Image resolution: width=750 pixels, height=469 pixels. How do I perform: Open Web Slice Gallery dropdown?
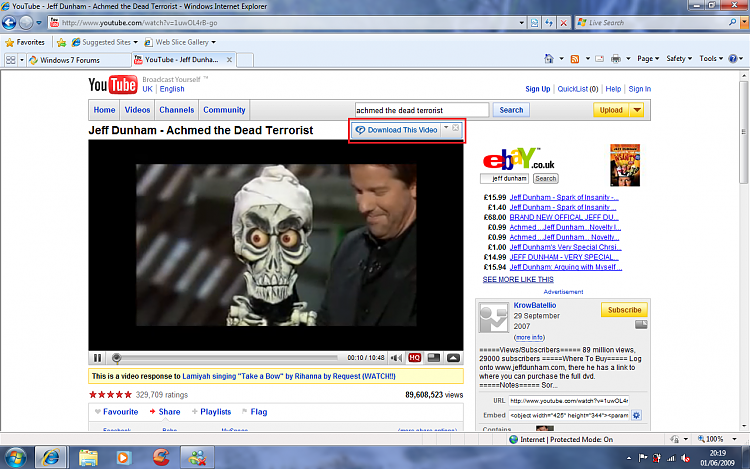click(180, 42)
